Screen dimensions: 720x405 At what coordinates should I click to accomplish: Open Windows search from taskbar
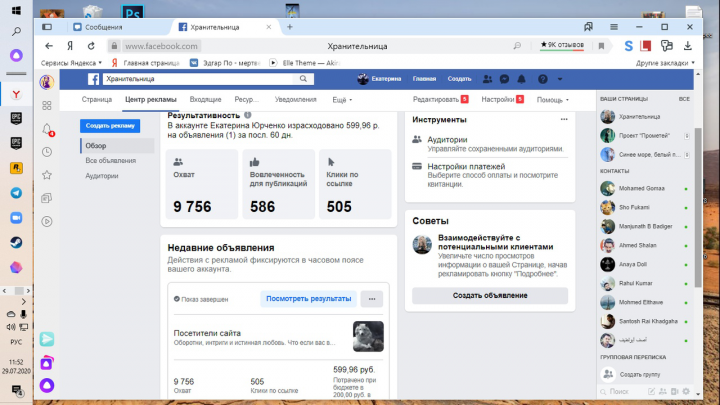[16, 31]
